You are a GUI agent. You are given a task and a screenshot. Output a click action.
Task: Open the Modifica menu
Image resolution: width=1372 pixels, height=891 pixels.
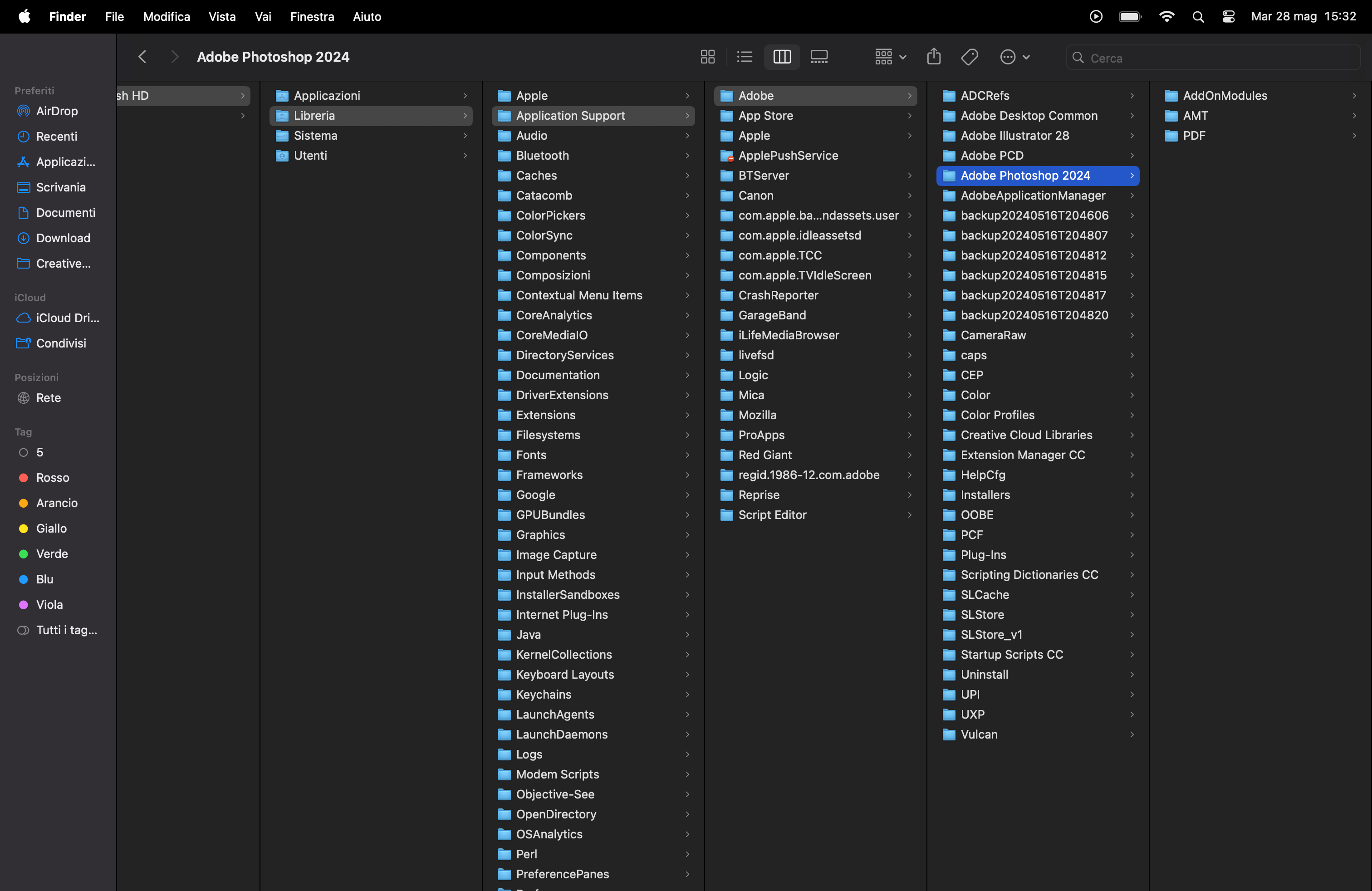[167, 17]
